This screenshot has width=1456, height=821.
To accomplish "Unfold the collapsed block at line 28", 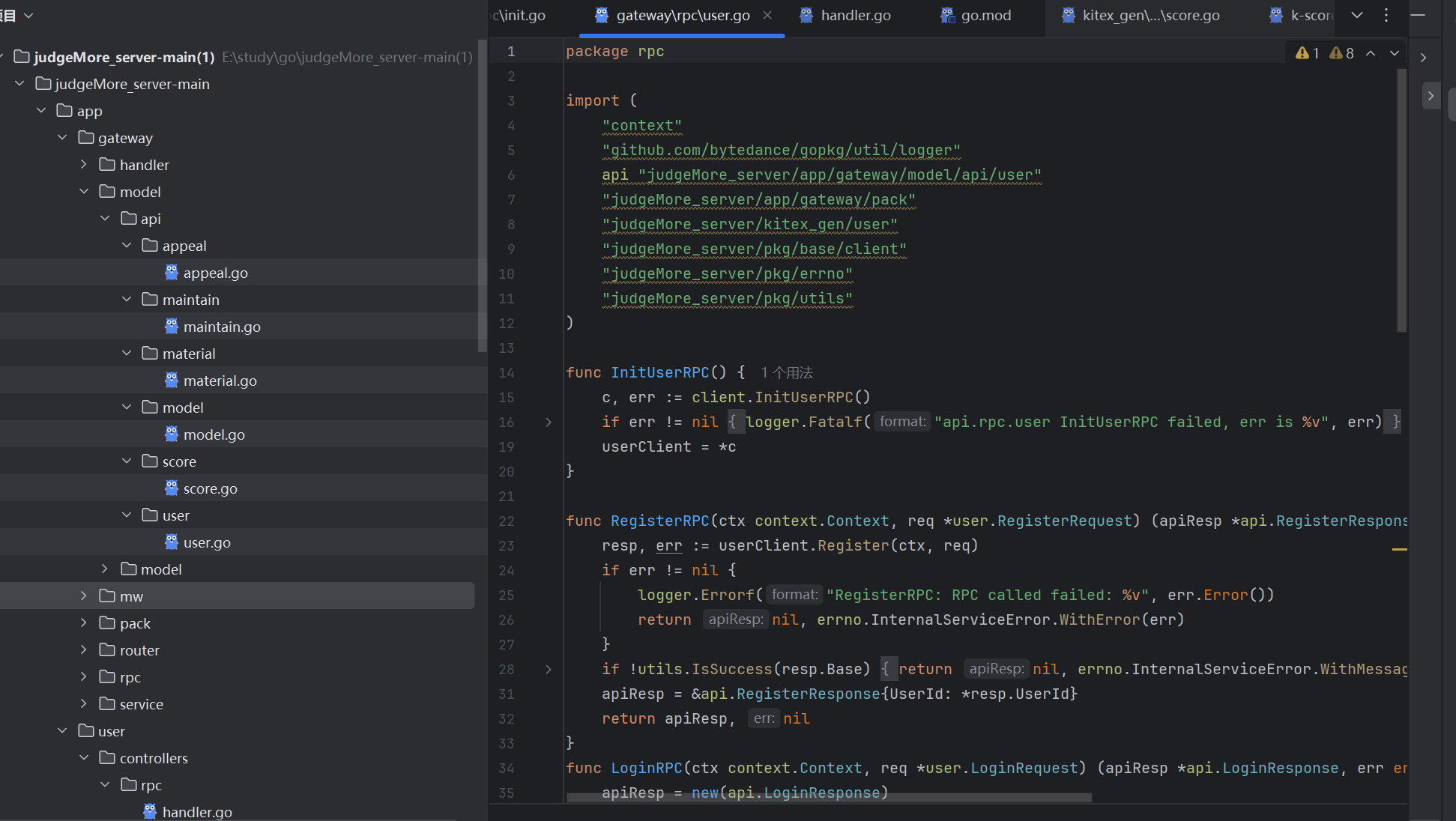I will click(x=549, y=670).
